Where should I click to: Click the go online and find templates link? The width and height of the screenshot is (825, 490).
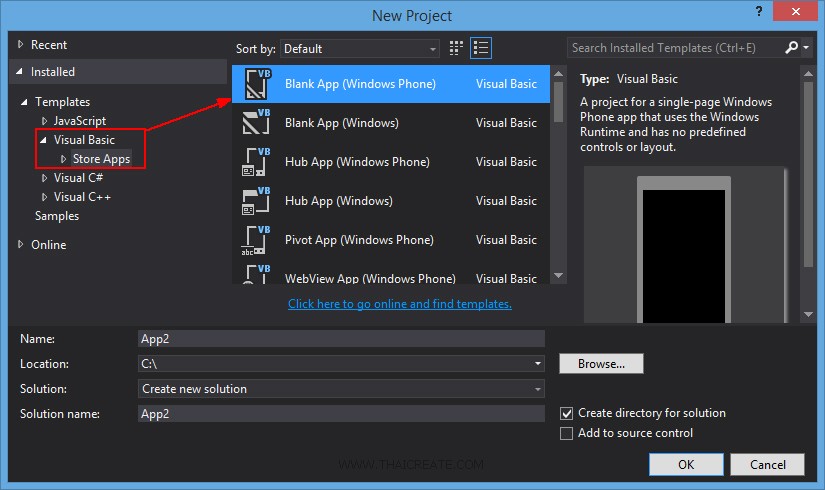click(399, 304)
